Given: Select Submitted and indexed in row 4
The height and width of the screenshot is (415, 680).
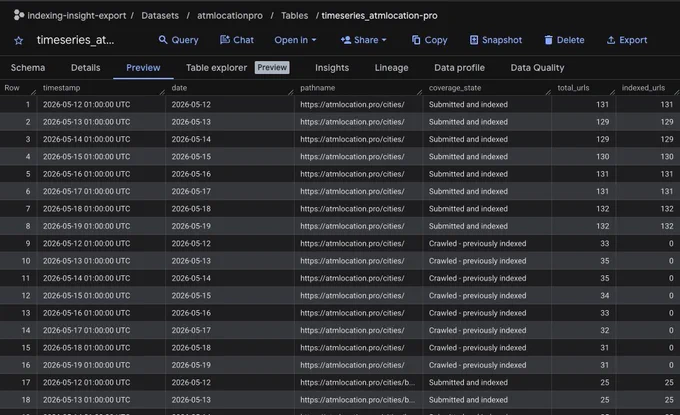Looking at the screenshot, I should click(x=468, y=157).
